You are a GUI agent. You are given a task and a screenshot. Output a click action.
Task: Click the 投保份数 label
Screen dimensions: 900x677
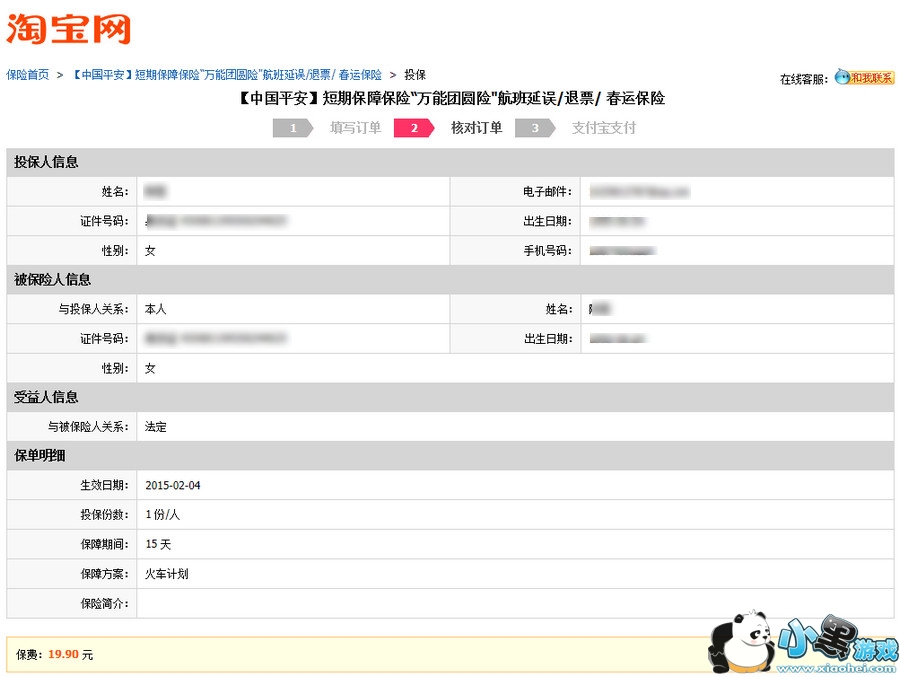(x=104, y=514)
